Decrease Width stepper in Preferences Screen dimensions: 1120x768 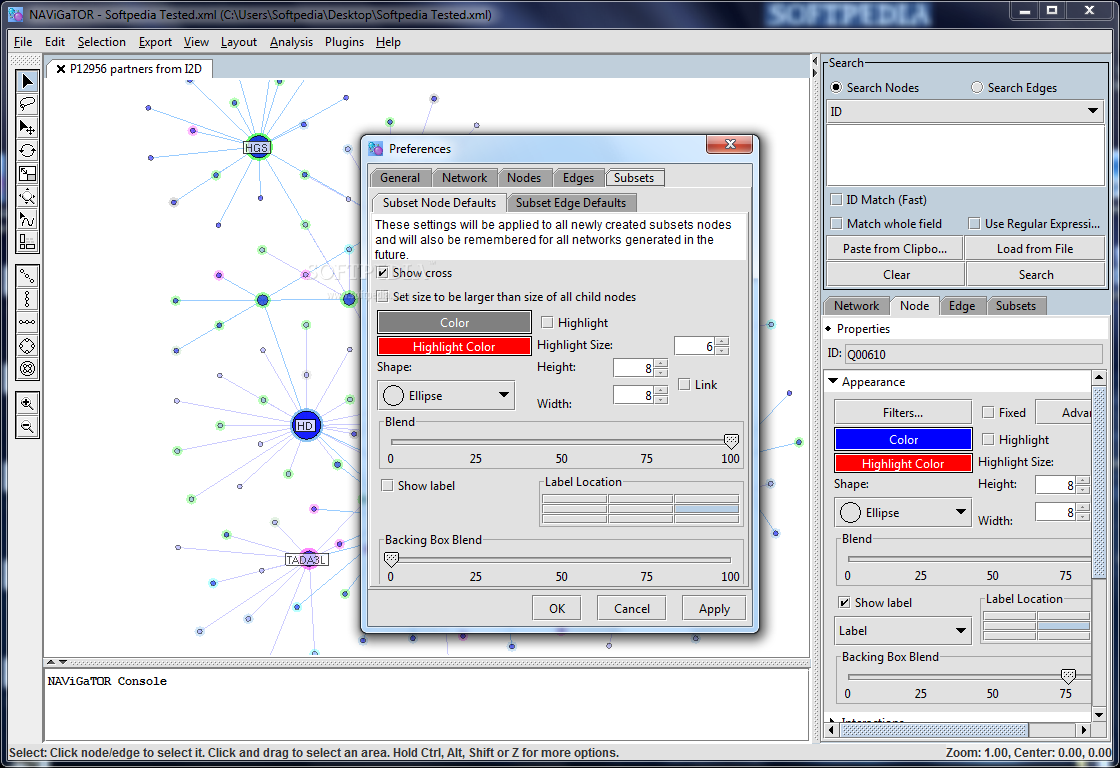click(x=661, y=399)
